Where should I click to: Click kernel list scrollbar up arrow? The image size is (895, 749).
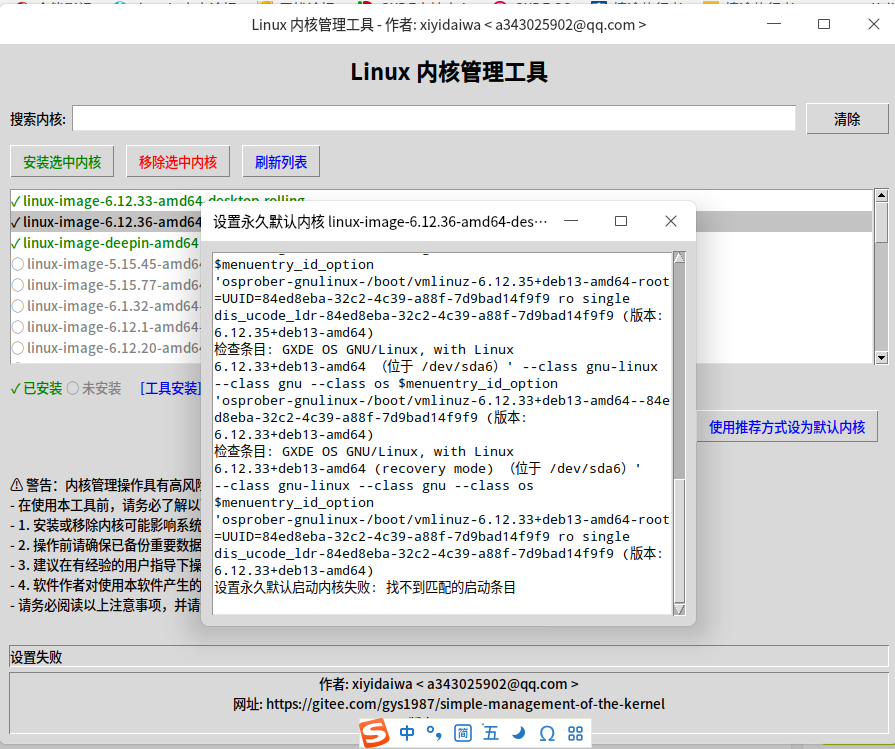pyautogui.click(x=881, y=196)
